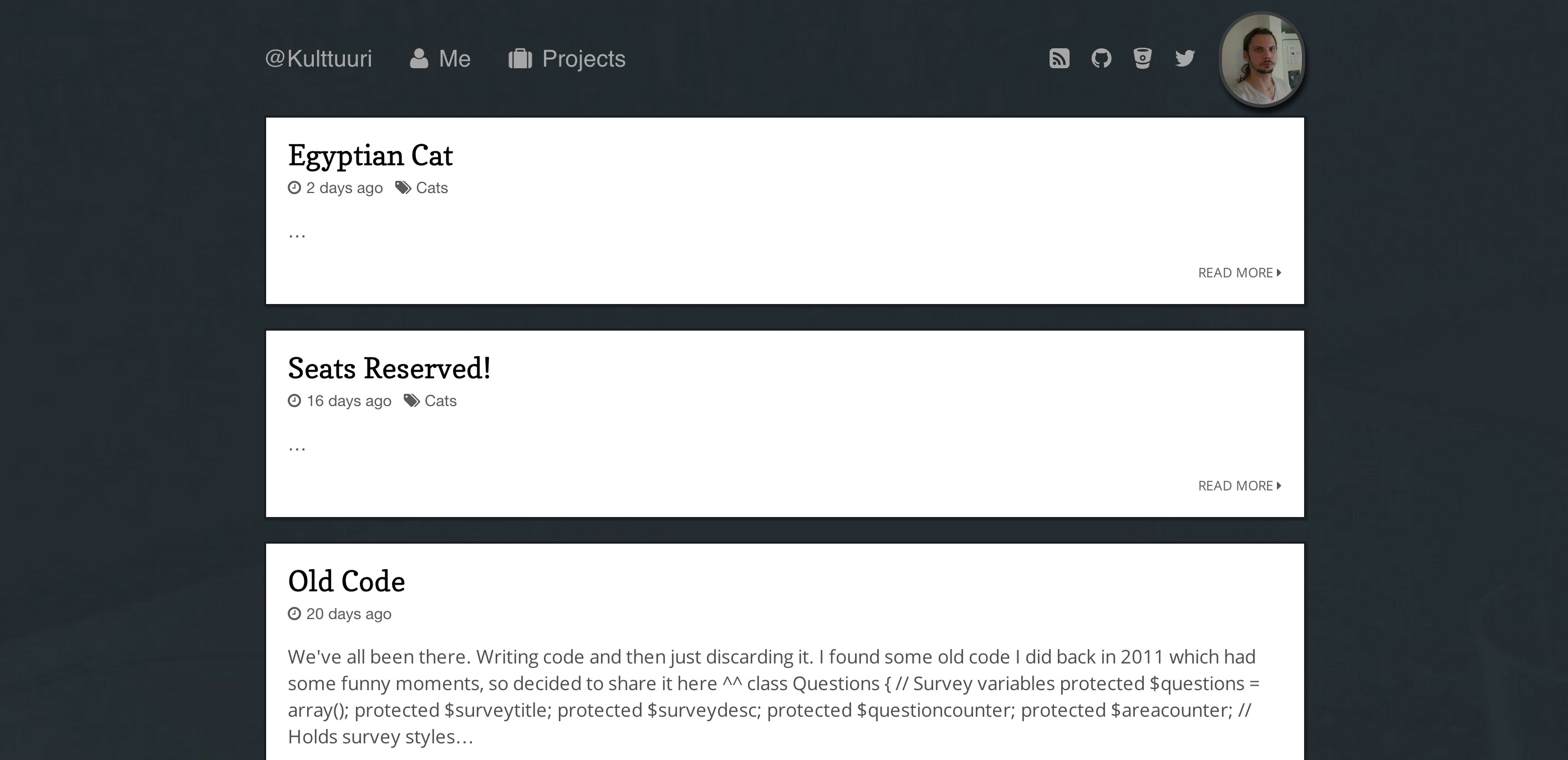Image resolution: width=1568 pixels, height=760 pixels.
Task: Open the Projects menu item
Action: pos(583,58)
